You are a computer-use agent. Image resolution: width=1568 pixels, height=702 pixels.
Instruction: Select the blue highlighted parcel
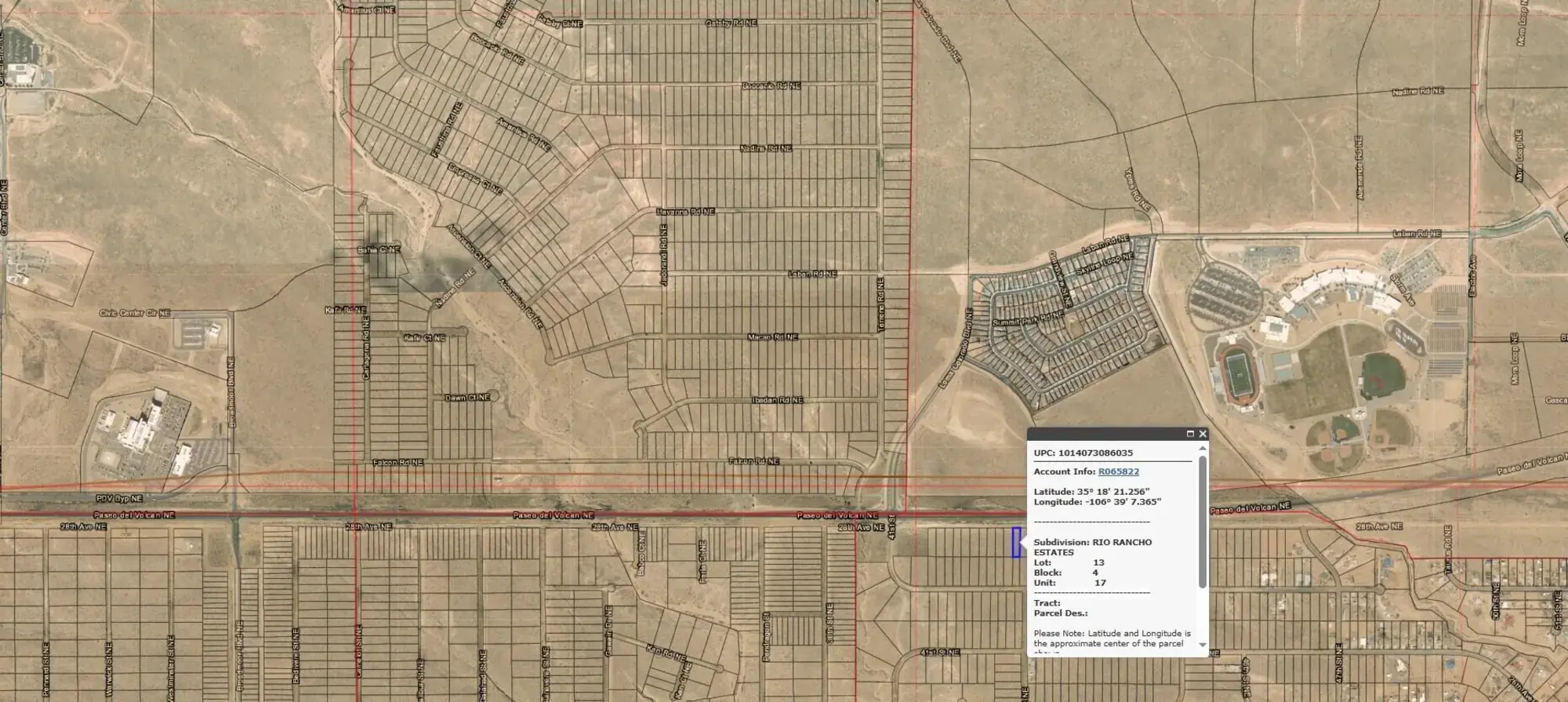coord(1016,543)
